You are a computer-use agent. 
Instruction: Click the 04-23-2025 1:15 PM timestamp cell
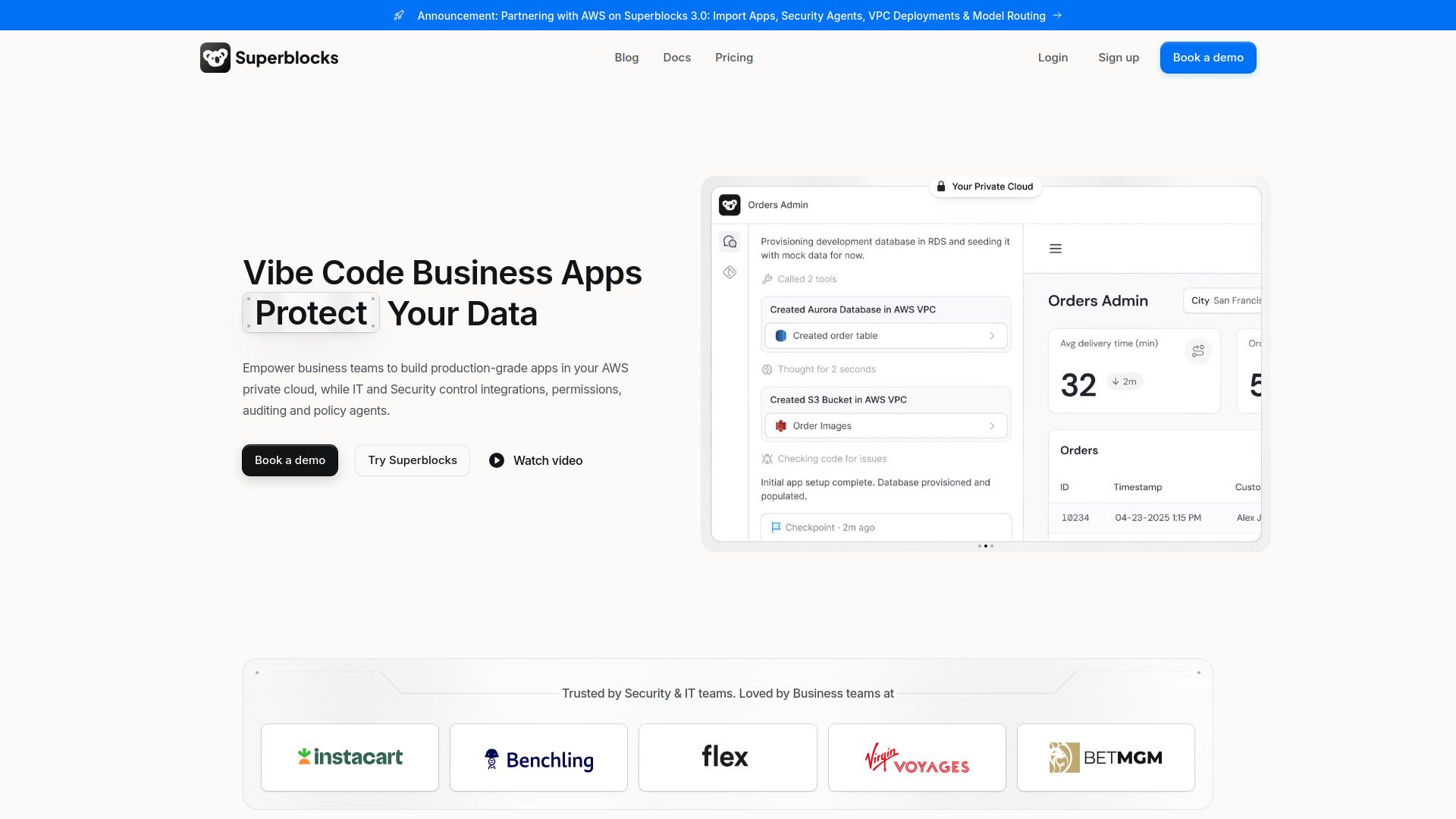point(1158,518)
